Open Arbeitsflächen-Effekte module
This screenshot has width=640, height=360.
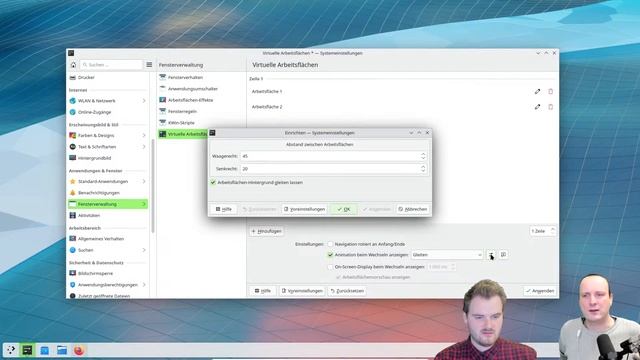pos(202,100)
